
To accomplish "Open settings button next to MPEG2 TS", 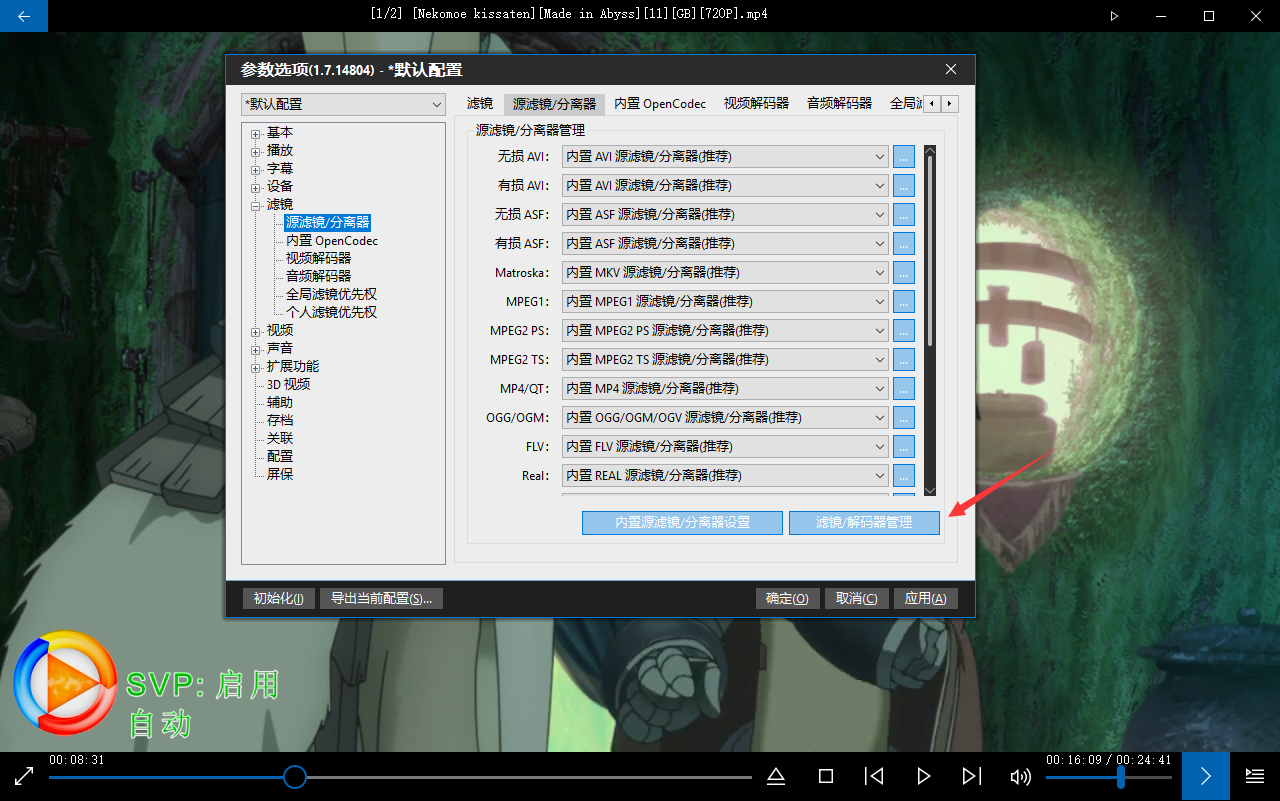I will [x=904, y=360].
